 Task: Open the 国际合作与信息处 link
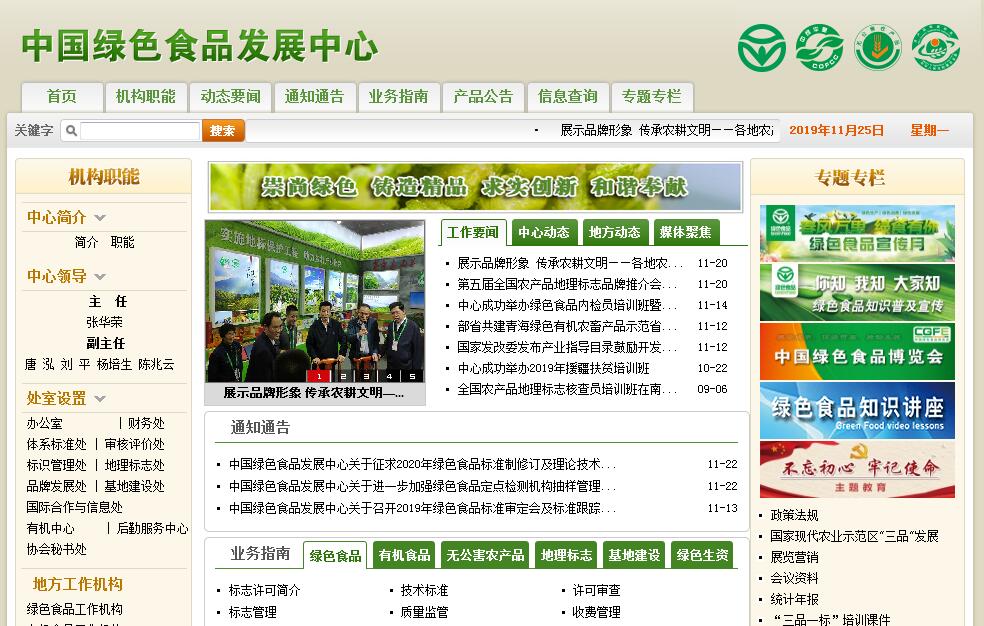pos(74,507)
